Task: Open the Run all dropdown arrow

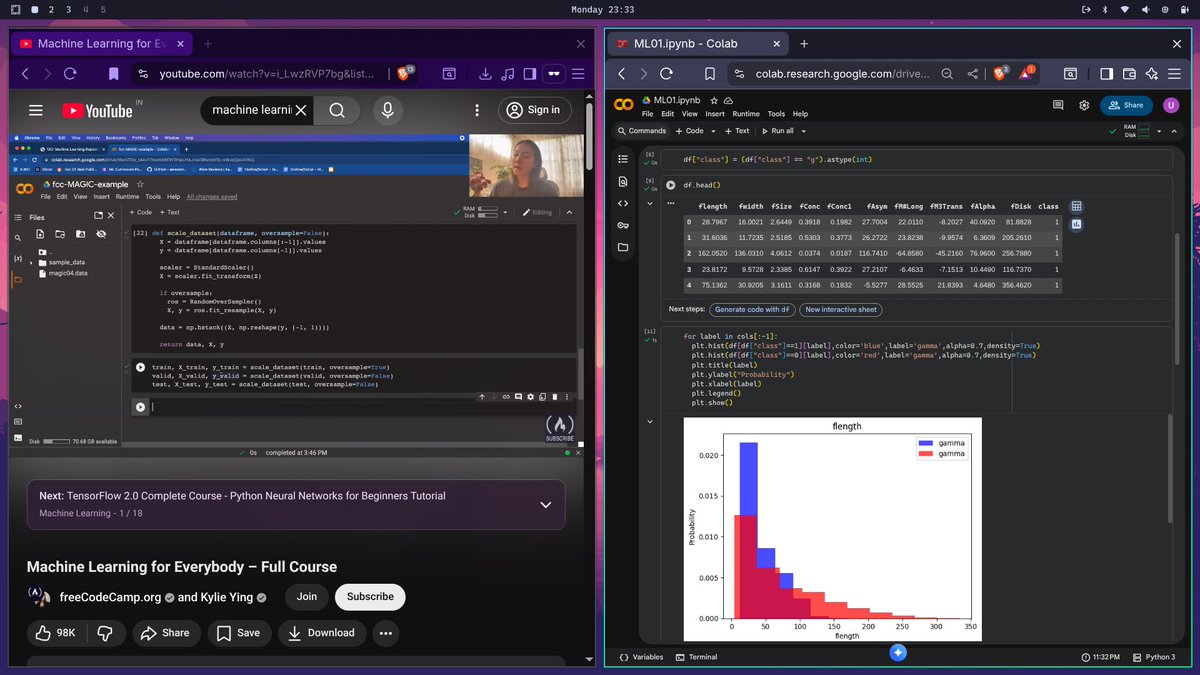Action: coord(803,131)
